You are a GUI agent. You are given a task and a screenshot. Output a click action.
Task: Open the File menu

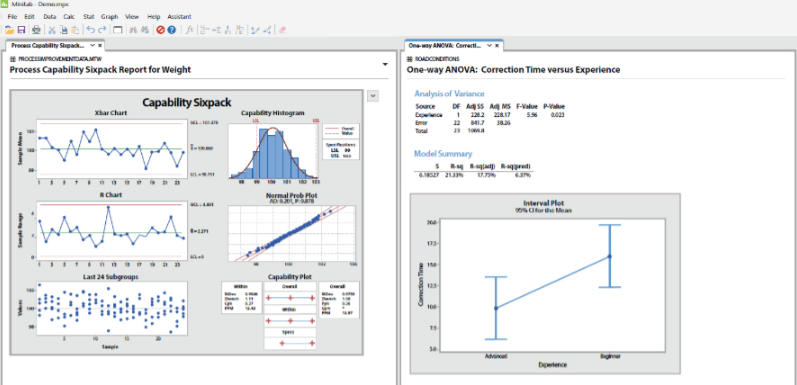(13, 17)
